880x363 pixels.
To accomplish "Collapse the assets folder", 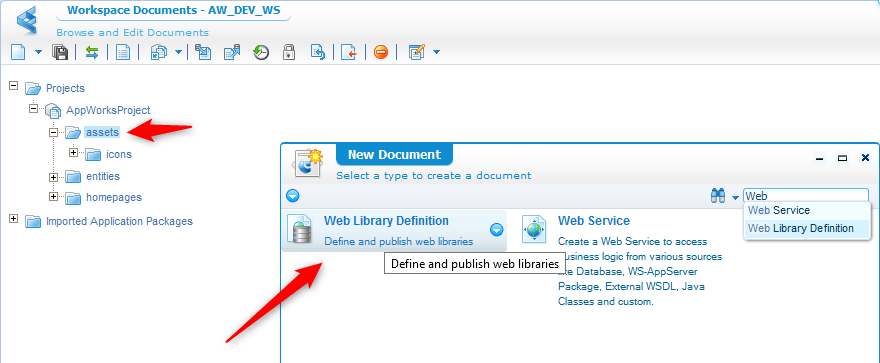I will [x=54, y=133].
